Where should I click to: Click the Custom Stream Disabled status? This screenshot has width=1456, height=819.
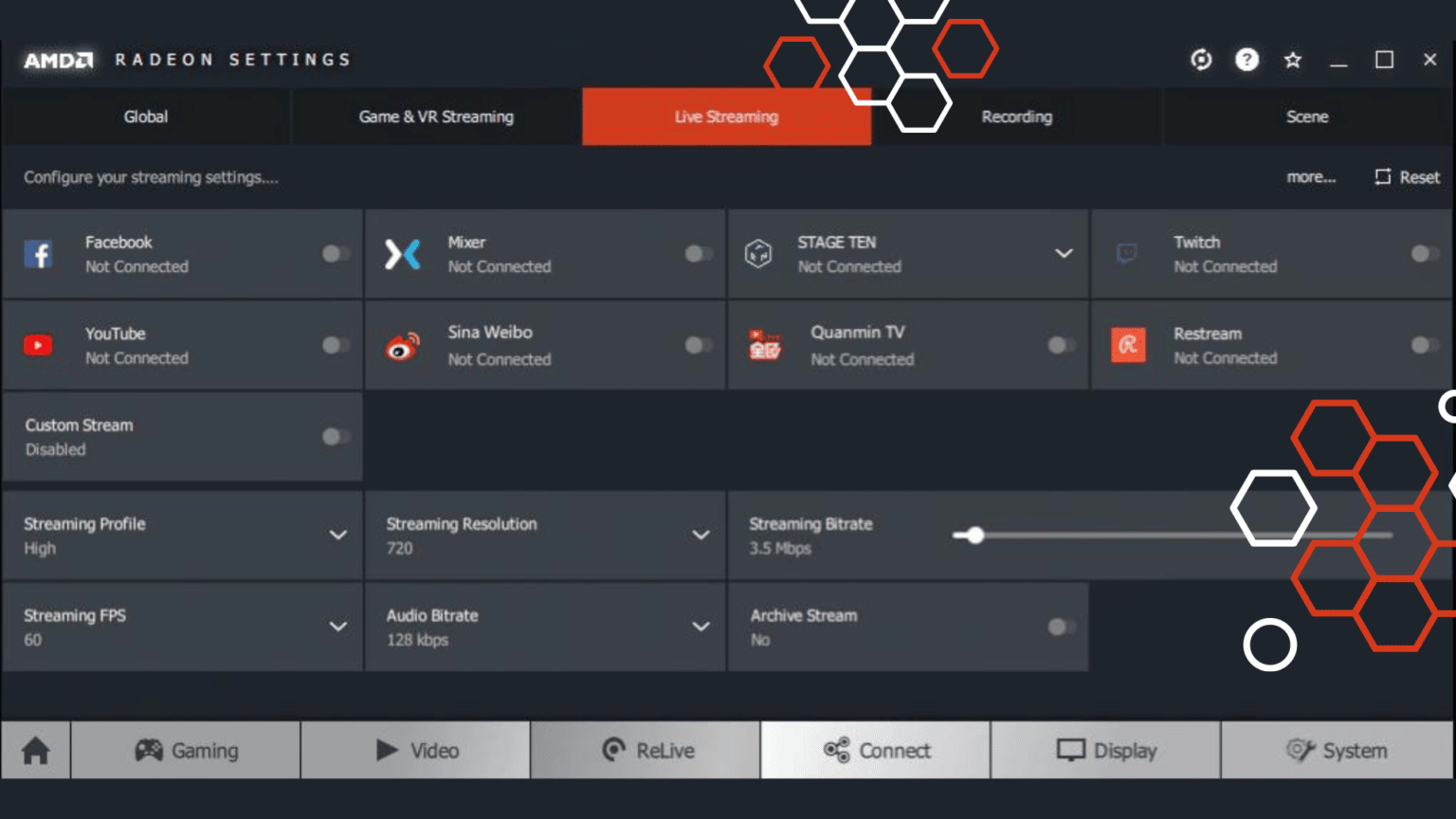coord(55,450)
